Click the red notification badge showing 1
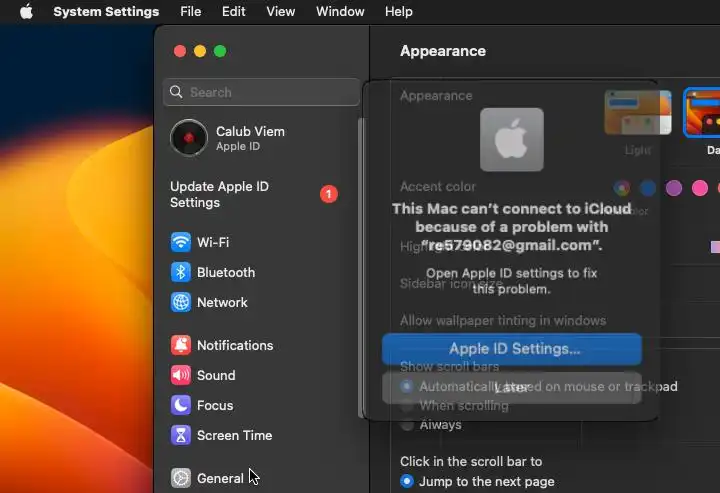 pyautogui.click(x=329, y=194)
